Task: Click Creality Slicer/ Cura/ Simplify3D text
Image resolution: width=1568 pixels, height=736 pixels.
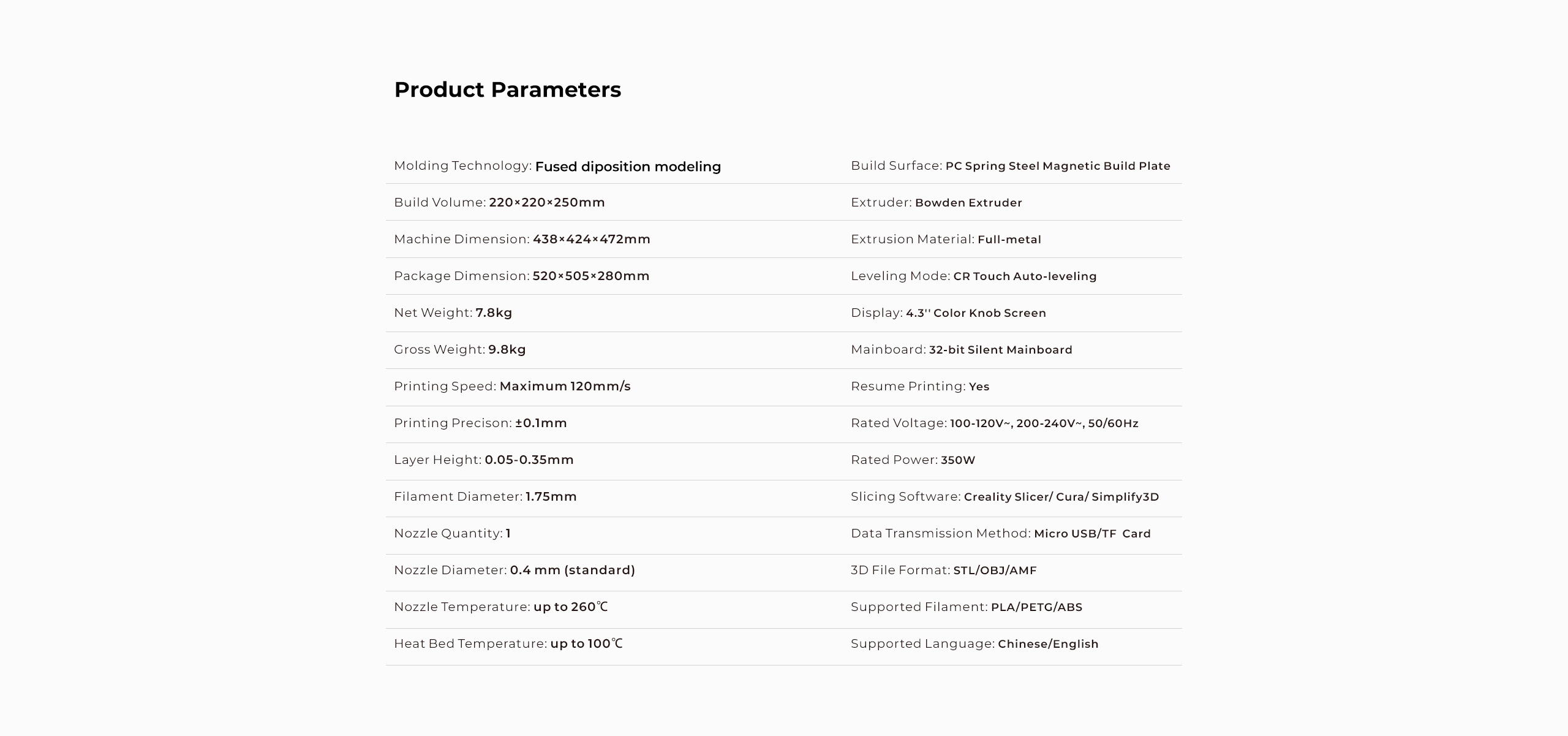Action: [x=1061, y=497]
